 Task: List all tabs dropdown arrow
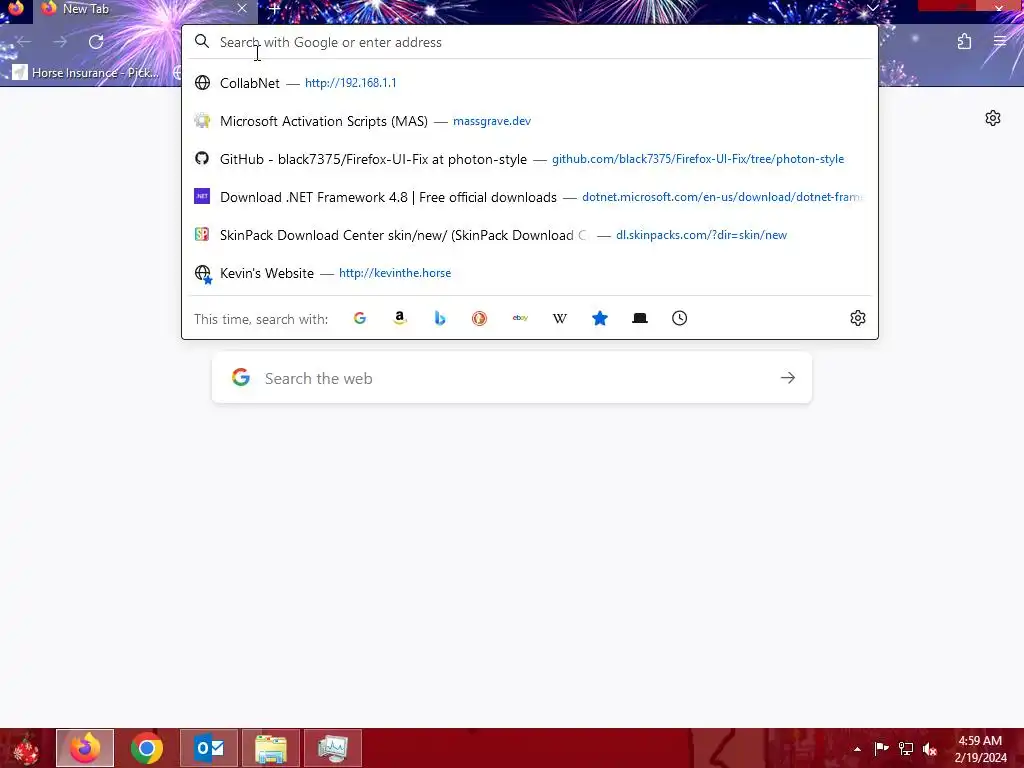(x=872, y=8)
